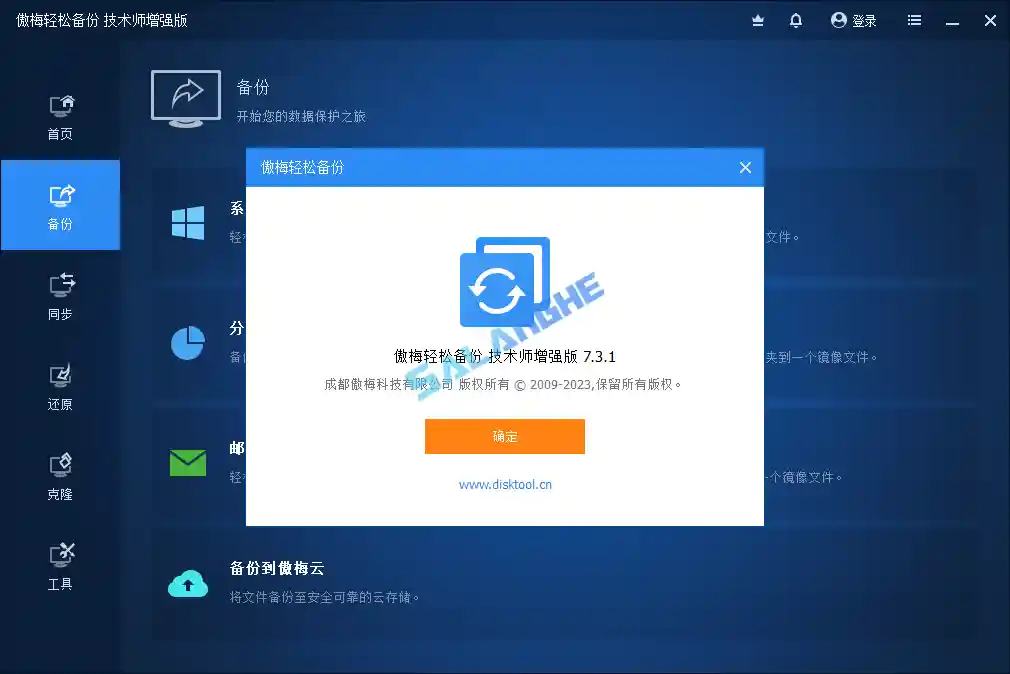Click the backup monitor icon in the header

pyautogui.click(x=757, y=20)
